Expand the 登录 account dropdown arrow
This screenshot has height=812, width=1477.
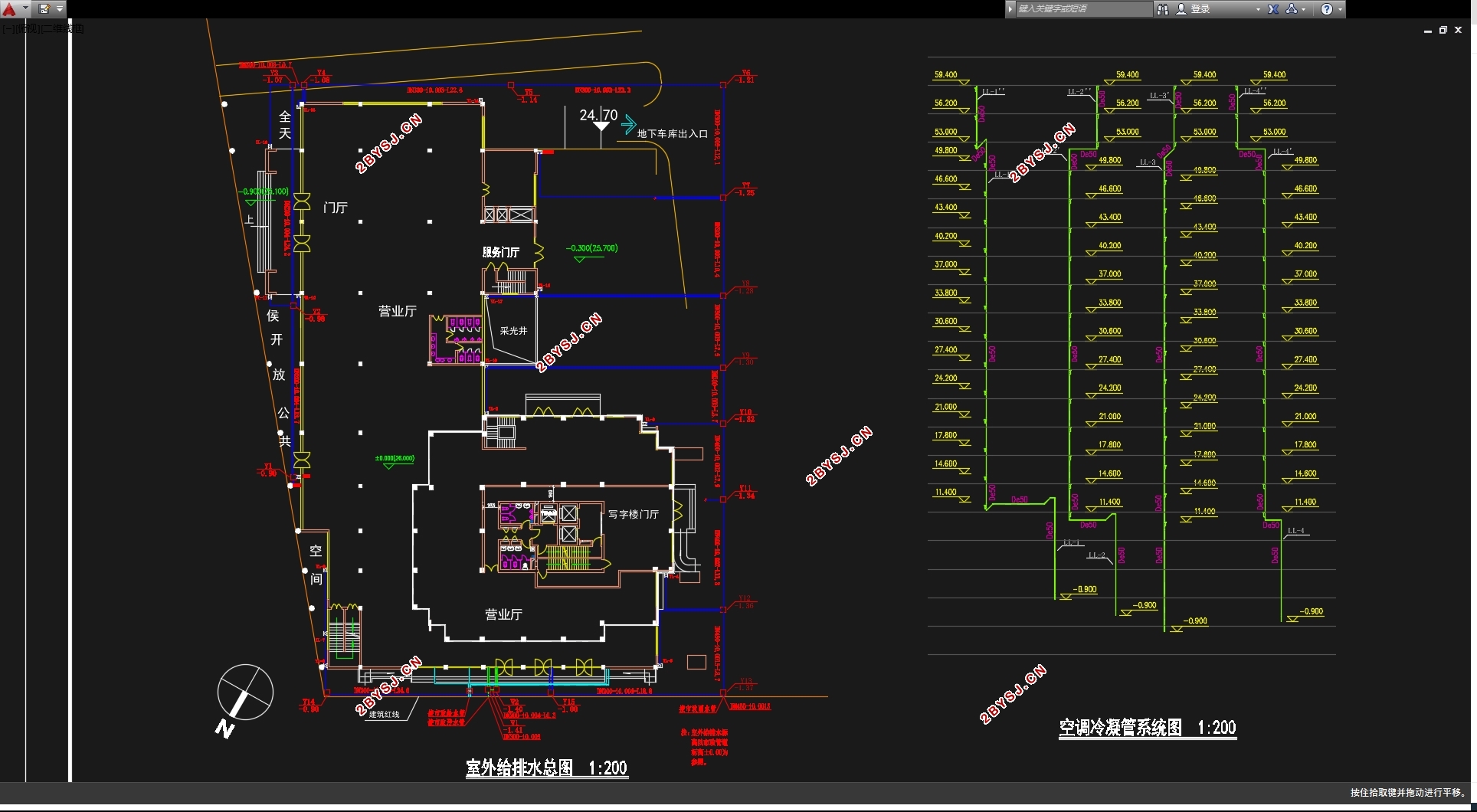click(1258, 10)
